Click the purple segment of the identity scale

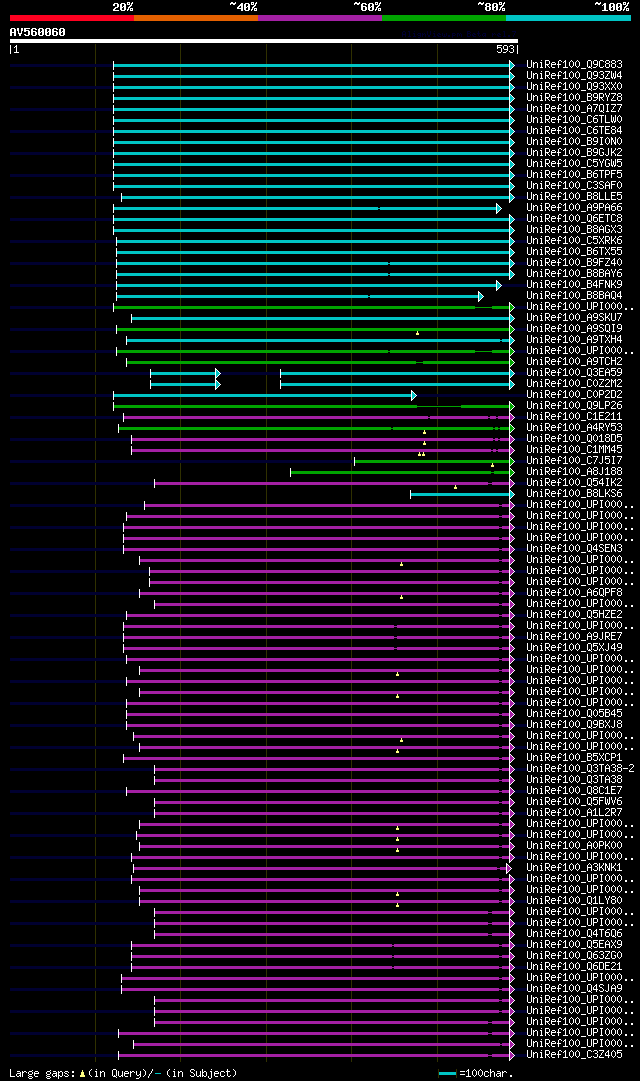coord(320,18)
